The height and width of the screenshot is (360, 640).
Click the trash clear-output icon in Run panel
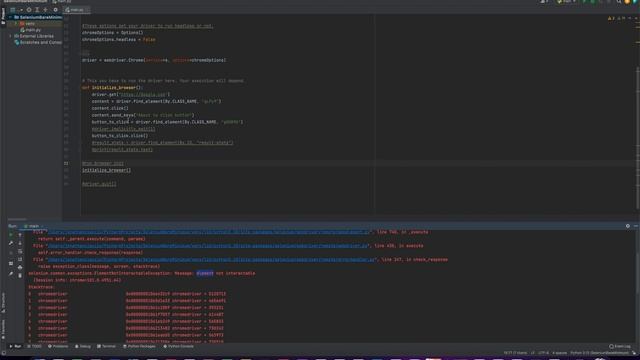click(20, 276)
